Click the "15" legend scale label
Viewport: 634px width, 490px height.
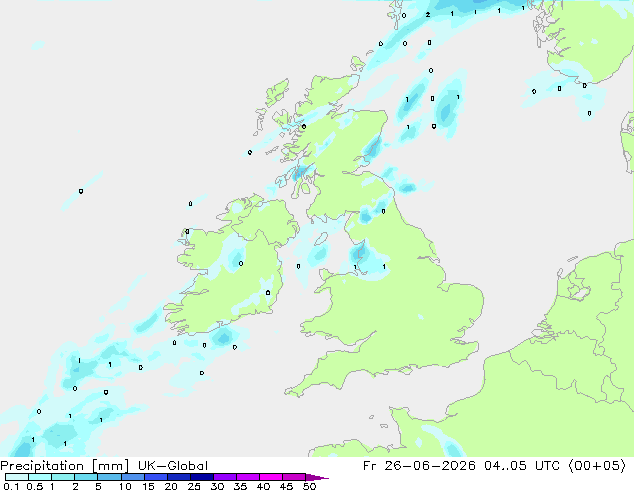point(148,486)
